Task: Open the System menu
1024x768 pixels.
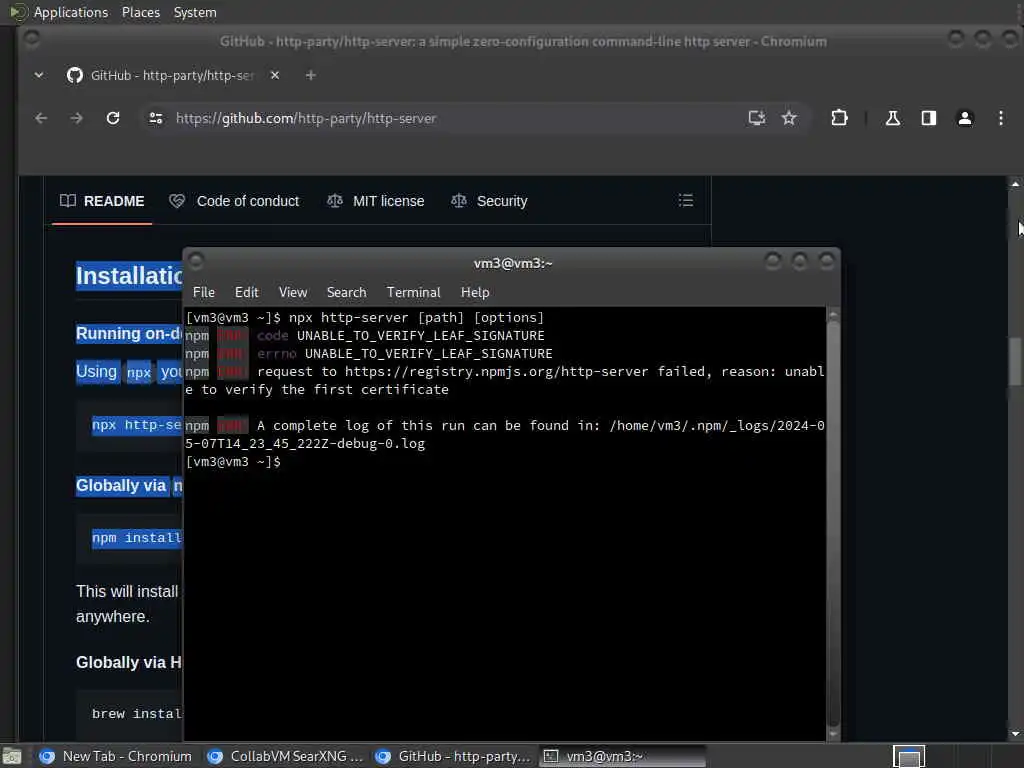Action: click(195, 12)
